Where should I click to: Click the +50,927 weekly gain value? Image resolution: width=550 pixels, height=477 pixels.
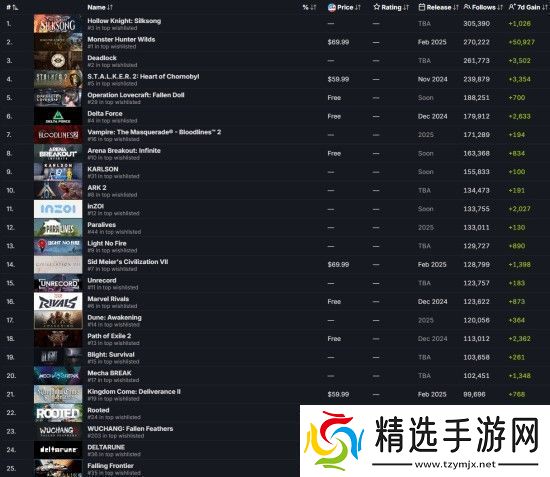tap(522, 42)
